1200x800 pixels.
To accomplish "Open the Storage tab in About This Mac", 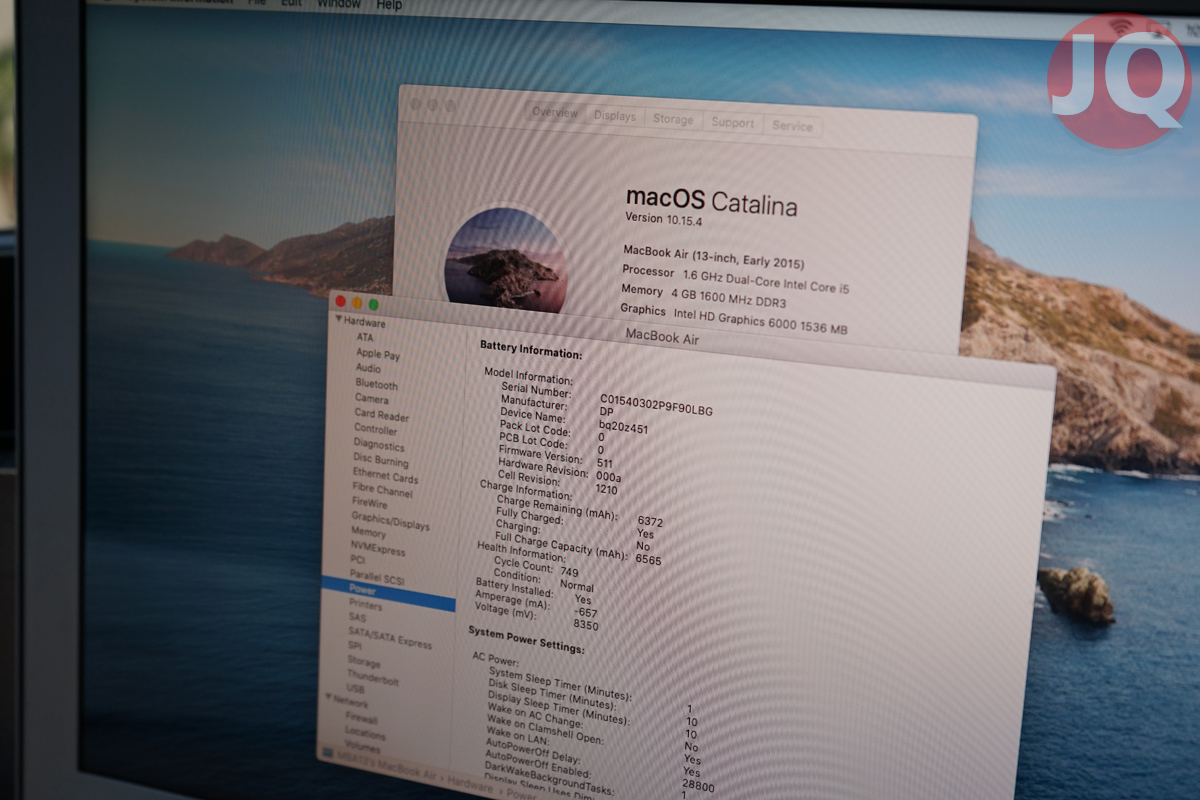I will (x=673, y=119).
